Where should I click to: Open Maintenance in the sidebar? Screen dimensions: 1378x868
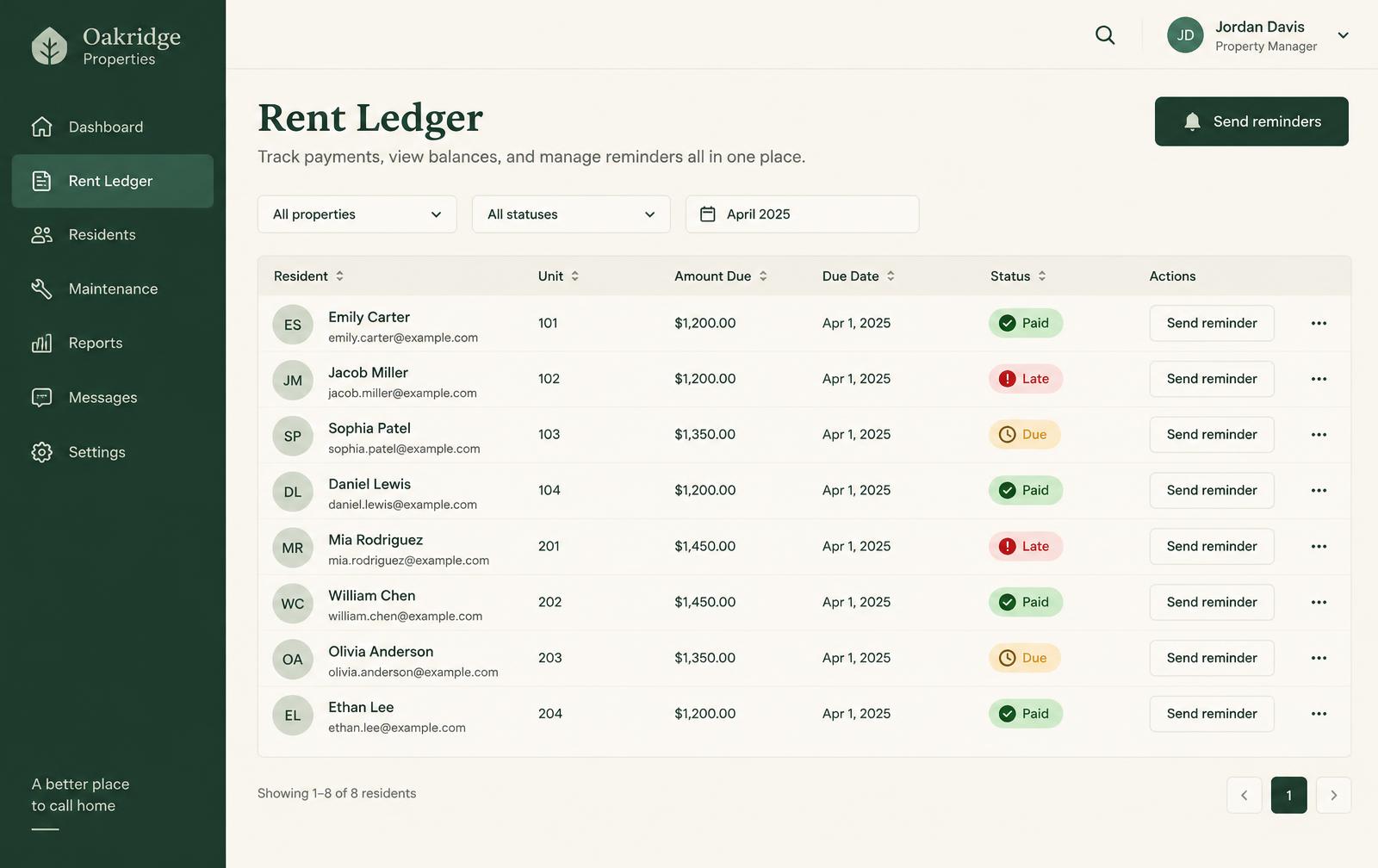pyautogui.click(x=113, y=289)
